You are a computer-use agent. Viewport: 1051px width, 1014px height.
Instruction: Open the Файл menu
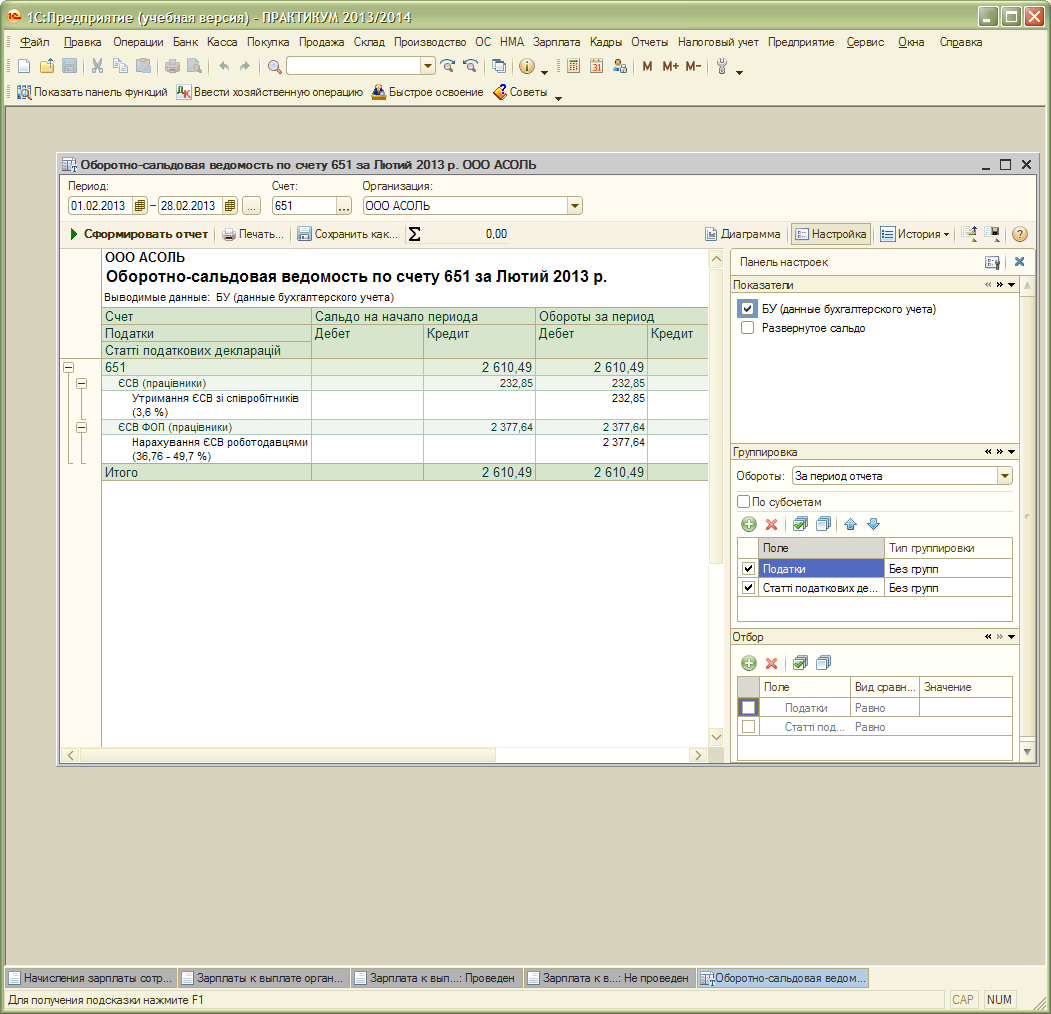click(35, 42)
